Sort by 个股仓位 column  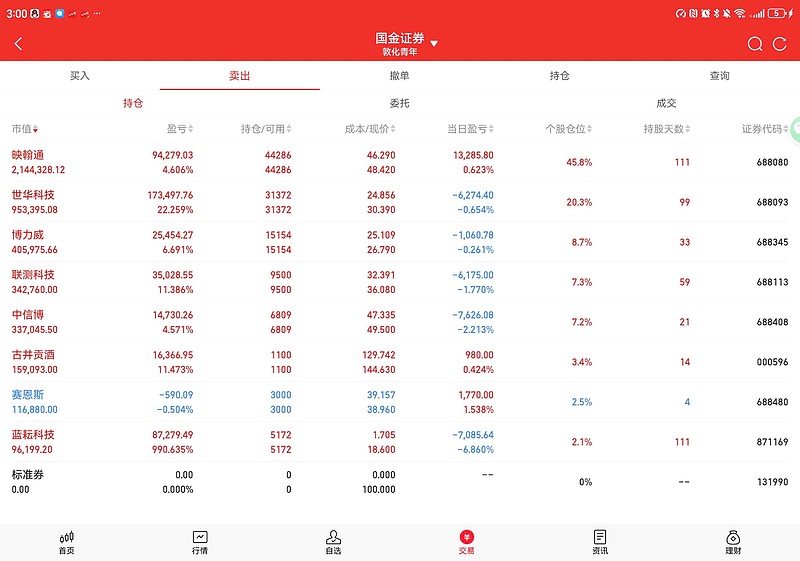click(x=568, y=129)
